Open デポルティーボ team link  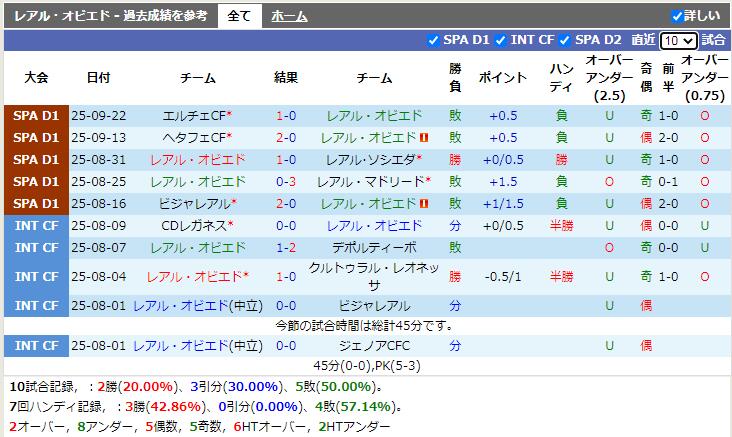[374, 247]
